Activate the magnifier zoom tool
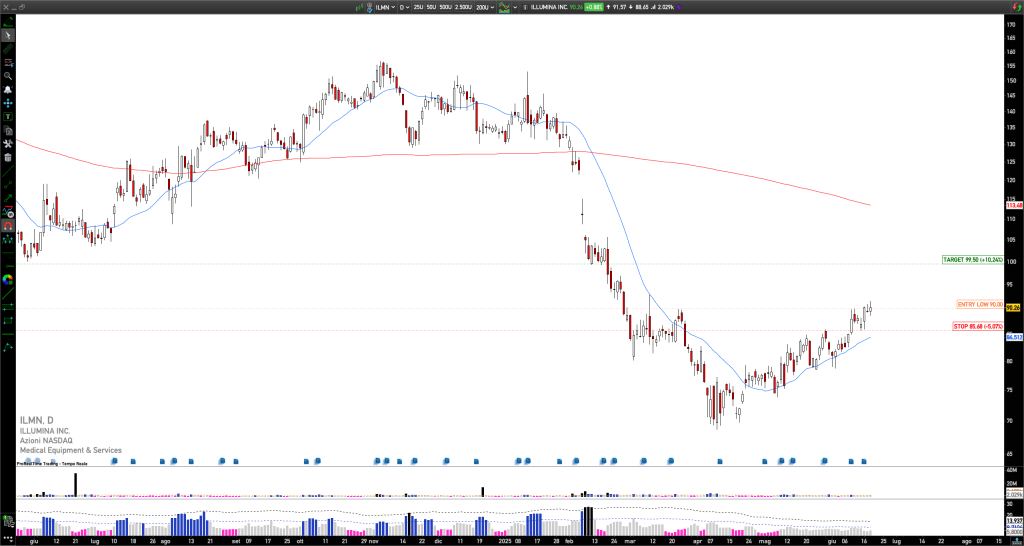1024x546 pixels. 8,76
